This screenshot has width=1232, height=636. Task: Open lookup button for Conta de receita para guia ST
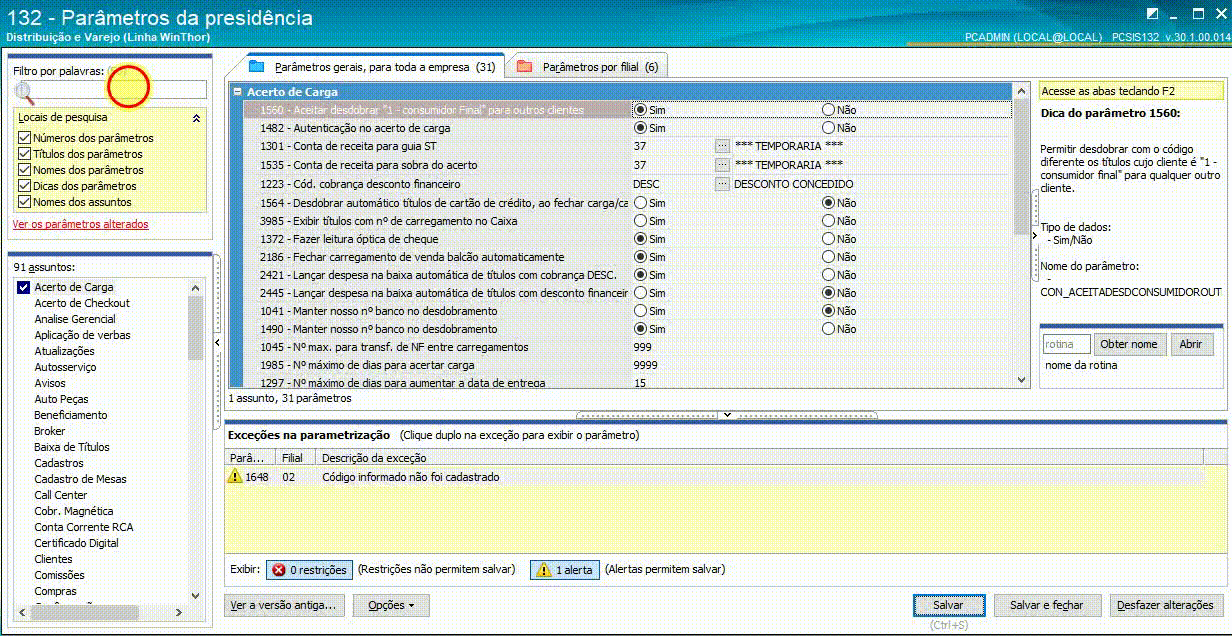[722, 147]
